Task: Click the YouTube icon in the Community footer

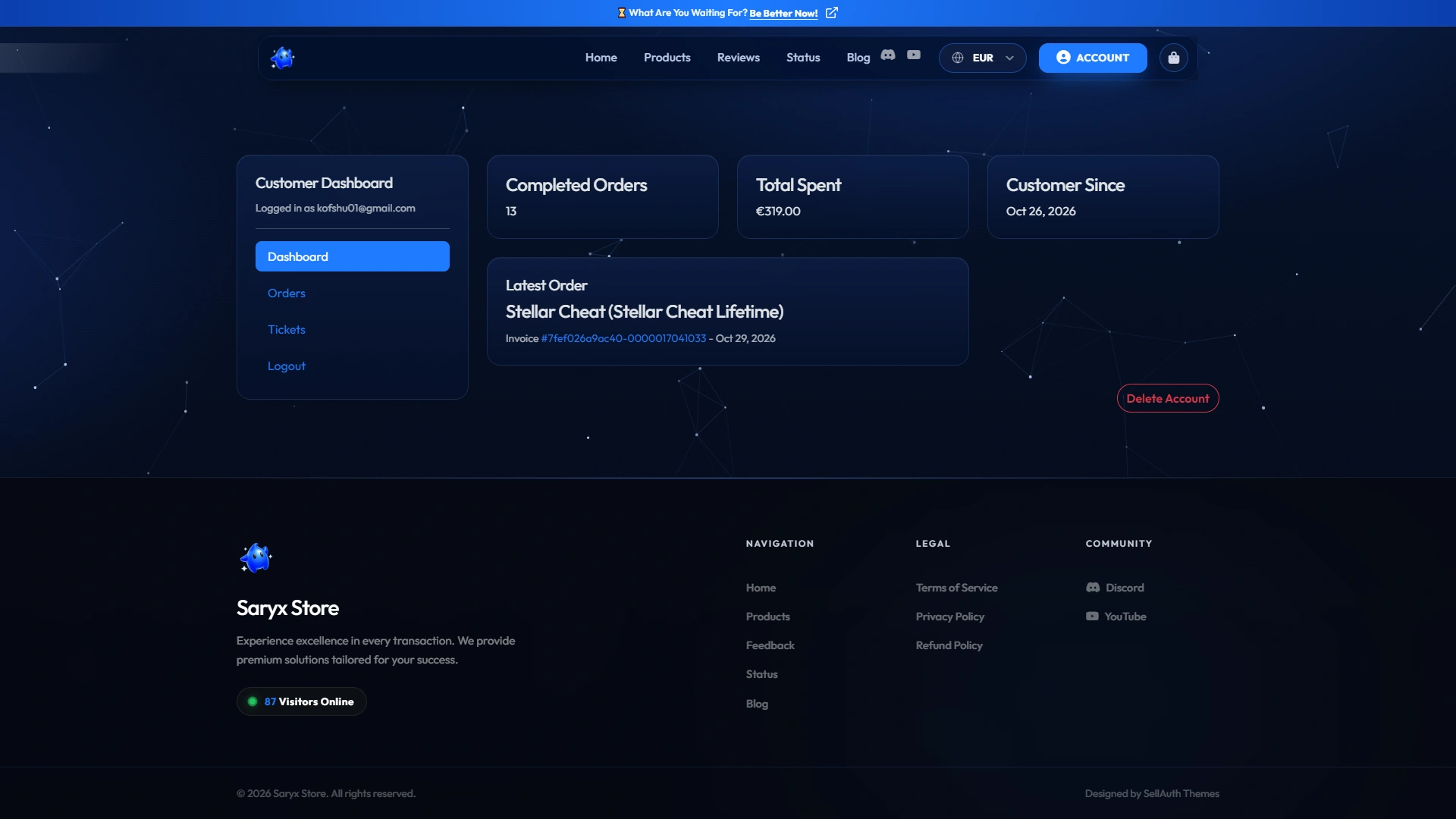Action: click(x=1092, y=617)
